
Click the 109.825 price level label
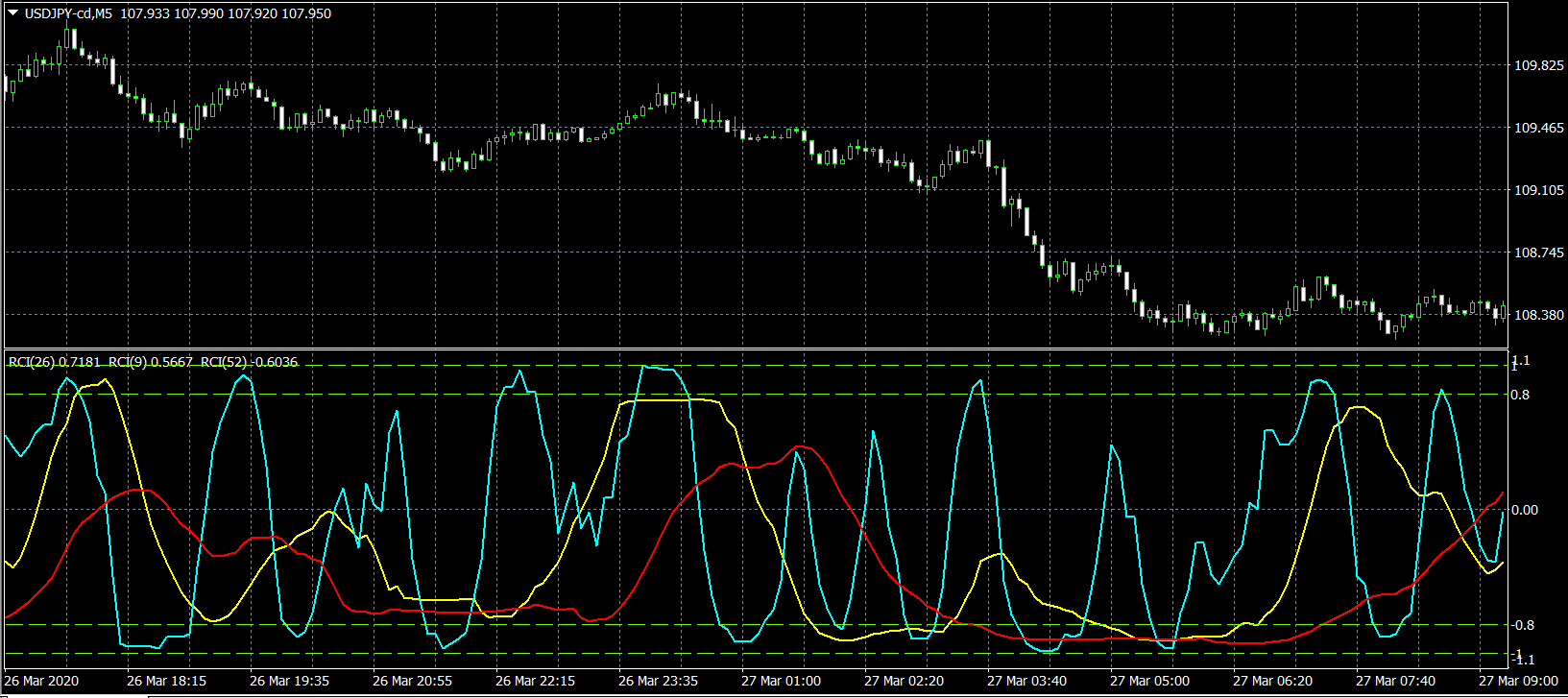[x=1538, y=65]
